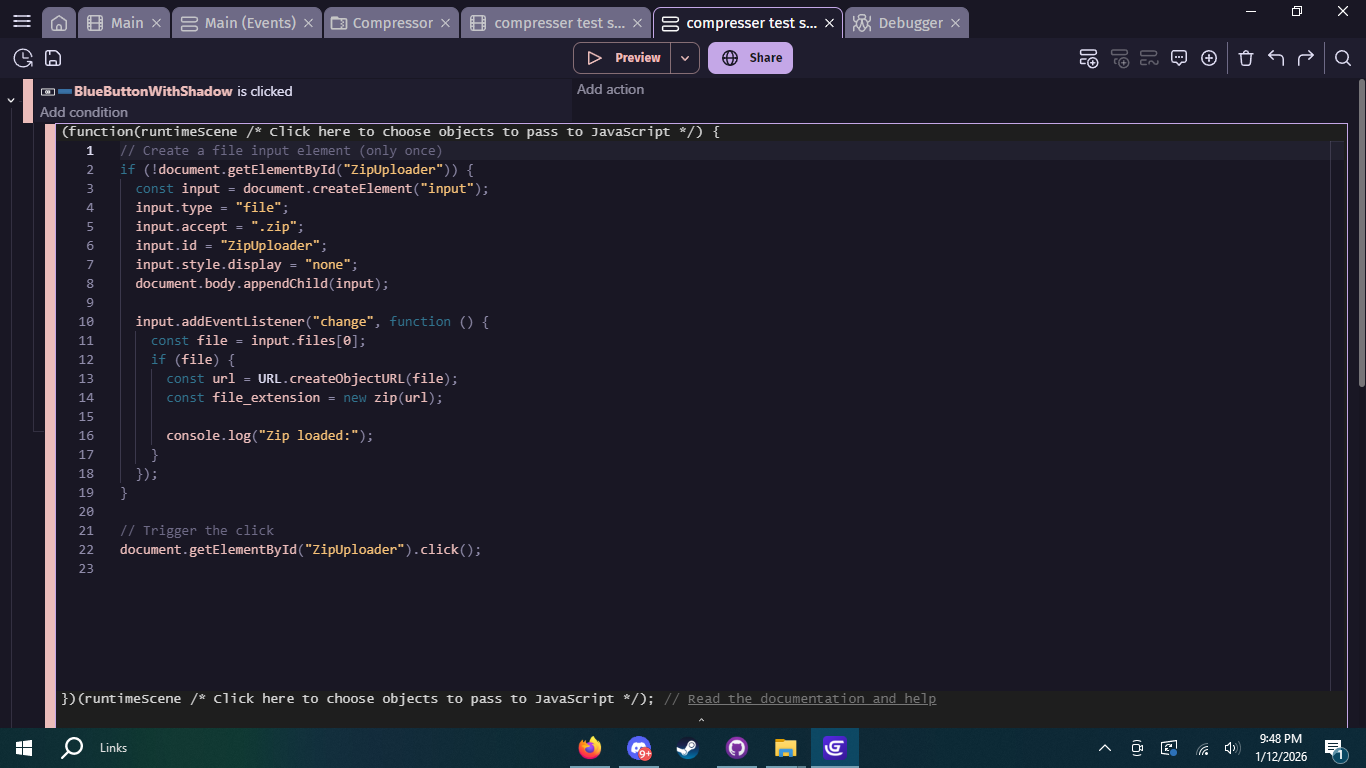The width and height of the screenshot is (1366, 768).
Task: Collapse the event using the left chevron
Action: pos(11,100)
